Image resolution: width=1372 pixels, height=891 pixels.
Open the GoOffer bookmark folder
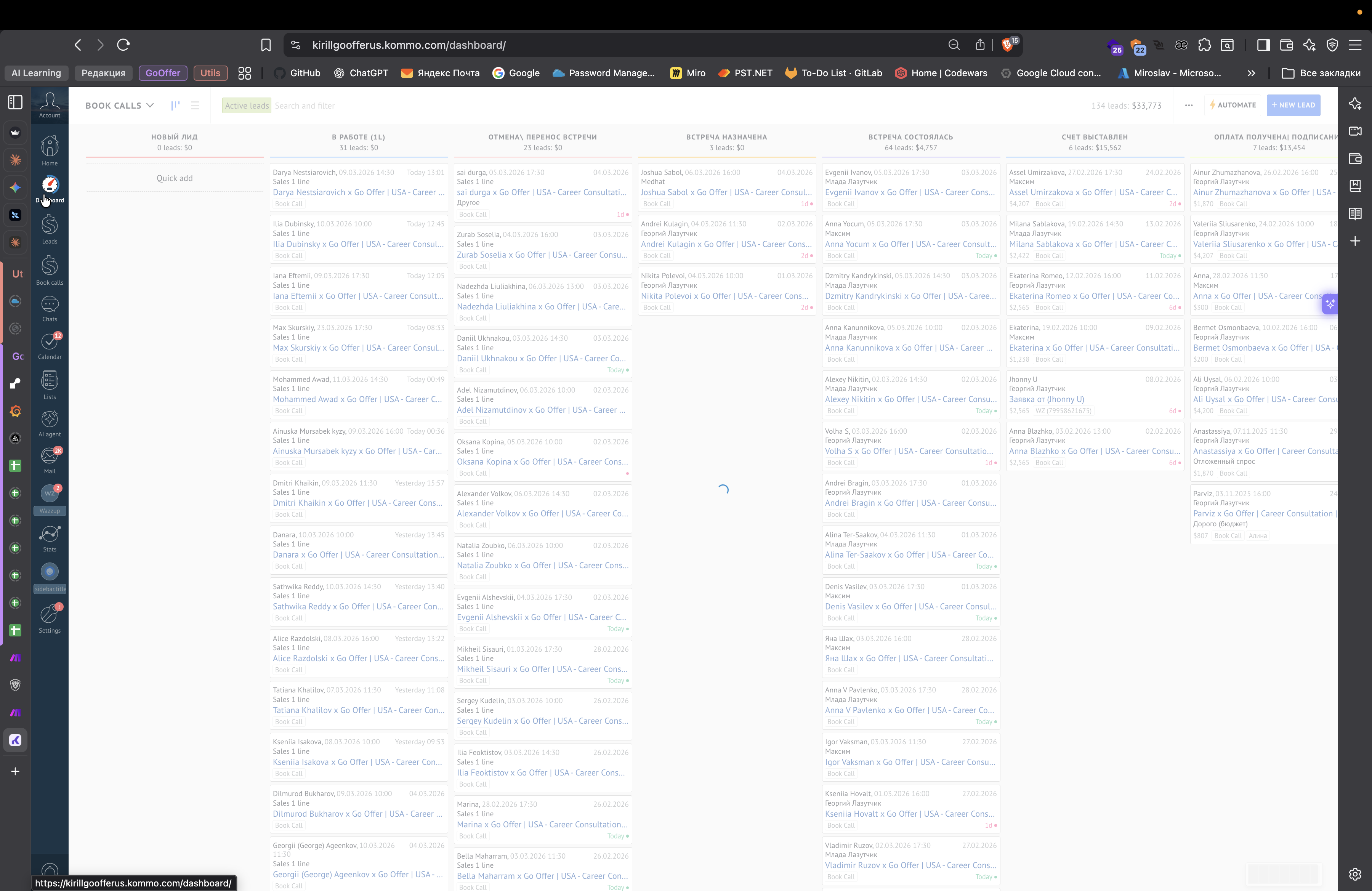(x=163, y=73)
